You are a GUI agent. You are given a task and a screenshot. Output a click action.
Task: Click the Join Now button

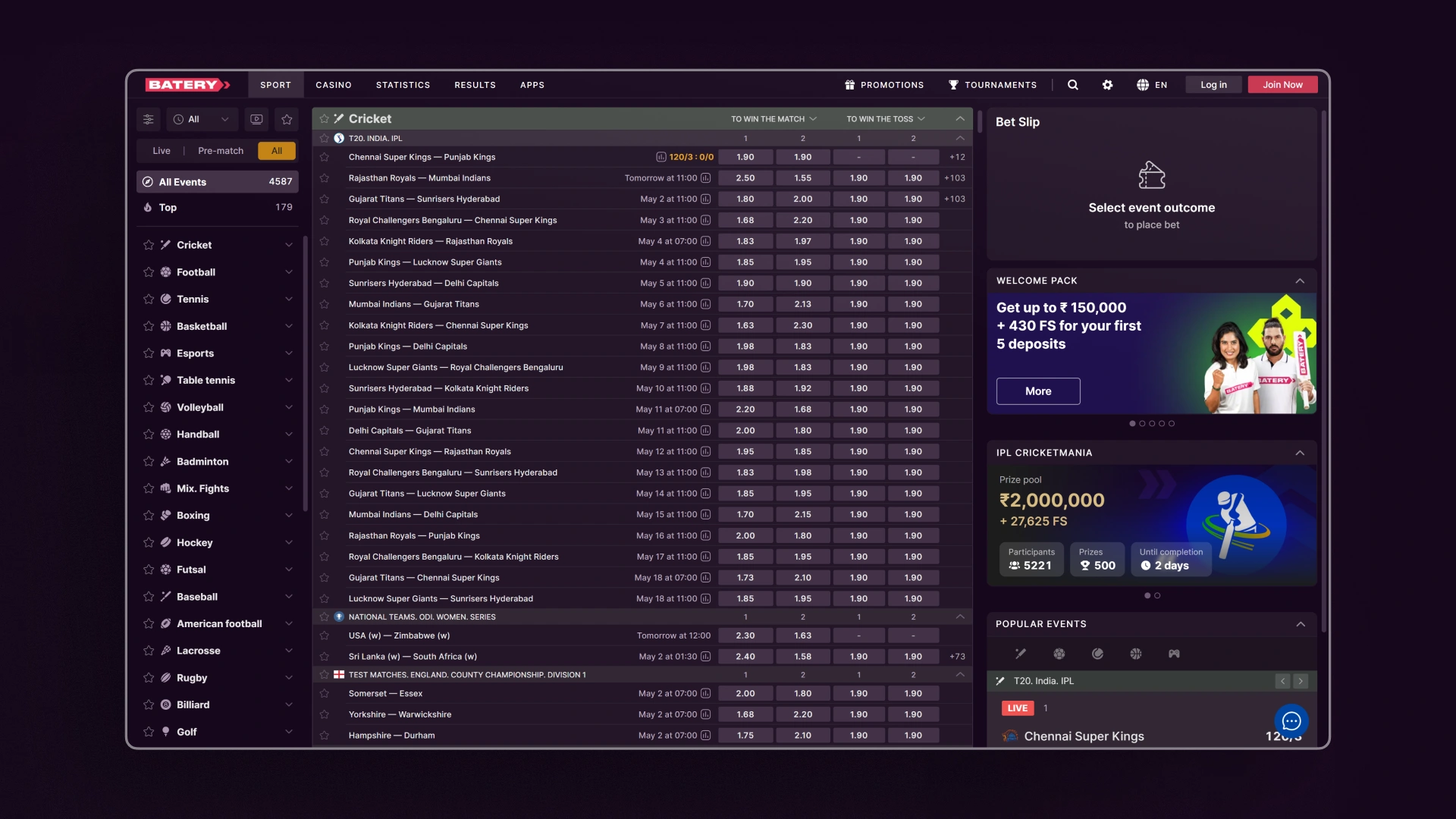tap(1282, 85)
